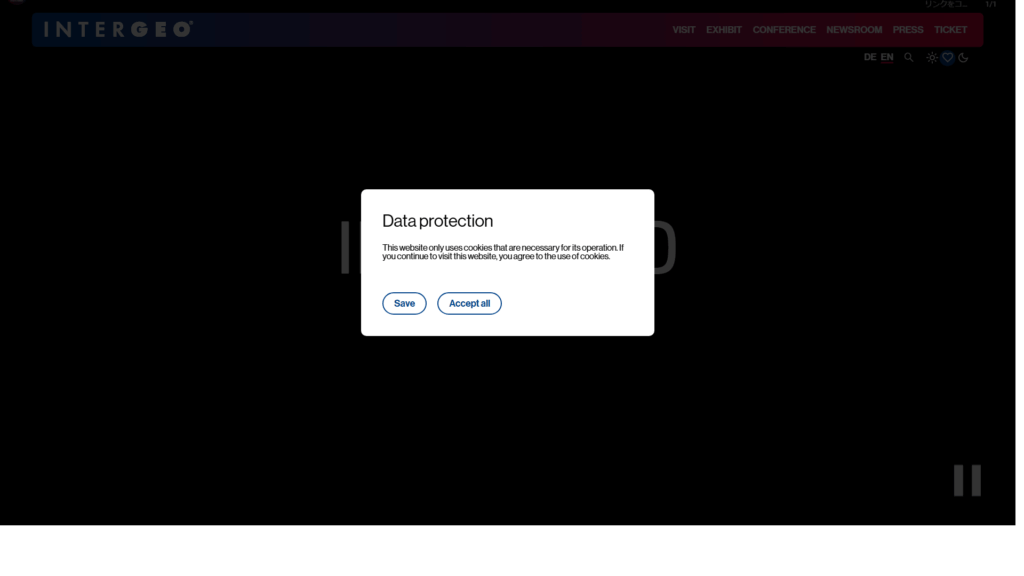Open the EXHIBIT menu

pos(724,30)
